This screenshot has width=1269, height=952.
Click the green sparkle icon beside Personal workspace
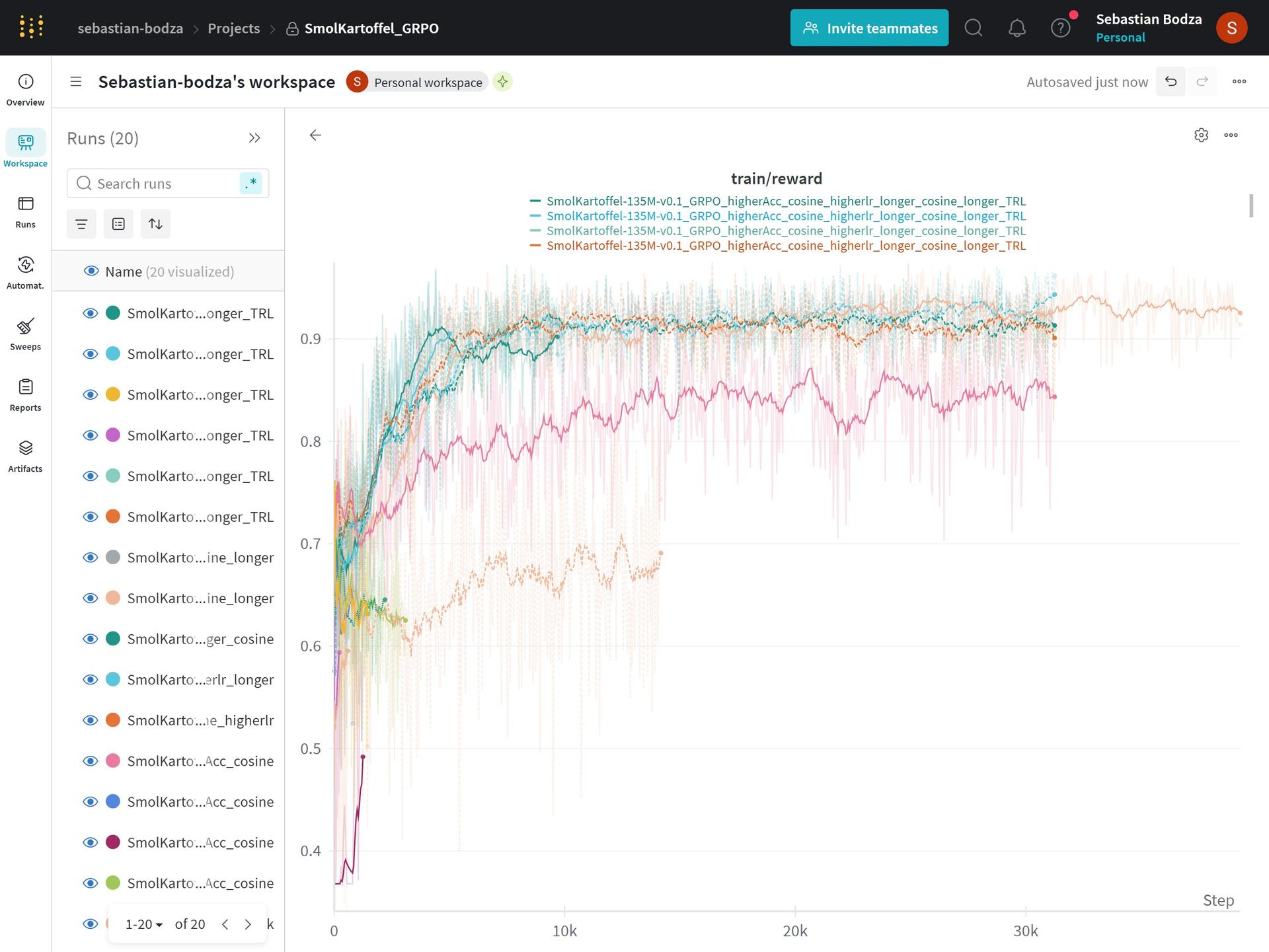pos(502,82)
